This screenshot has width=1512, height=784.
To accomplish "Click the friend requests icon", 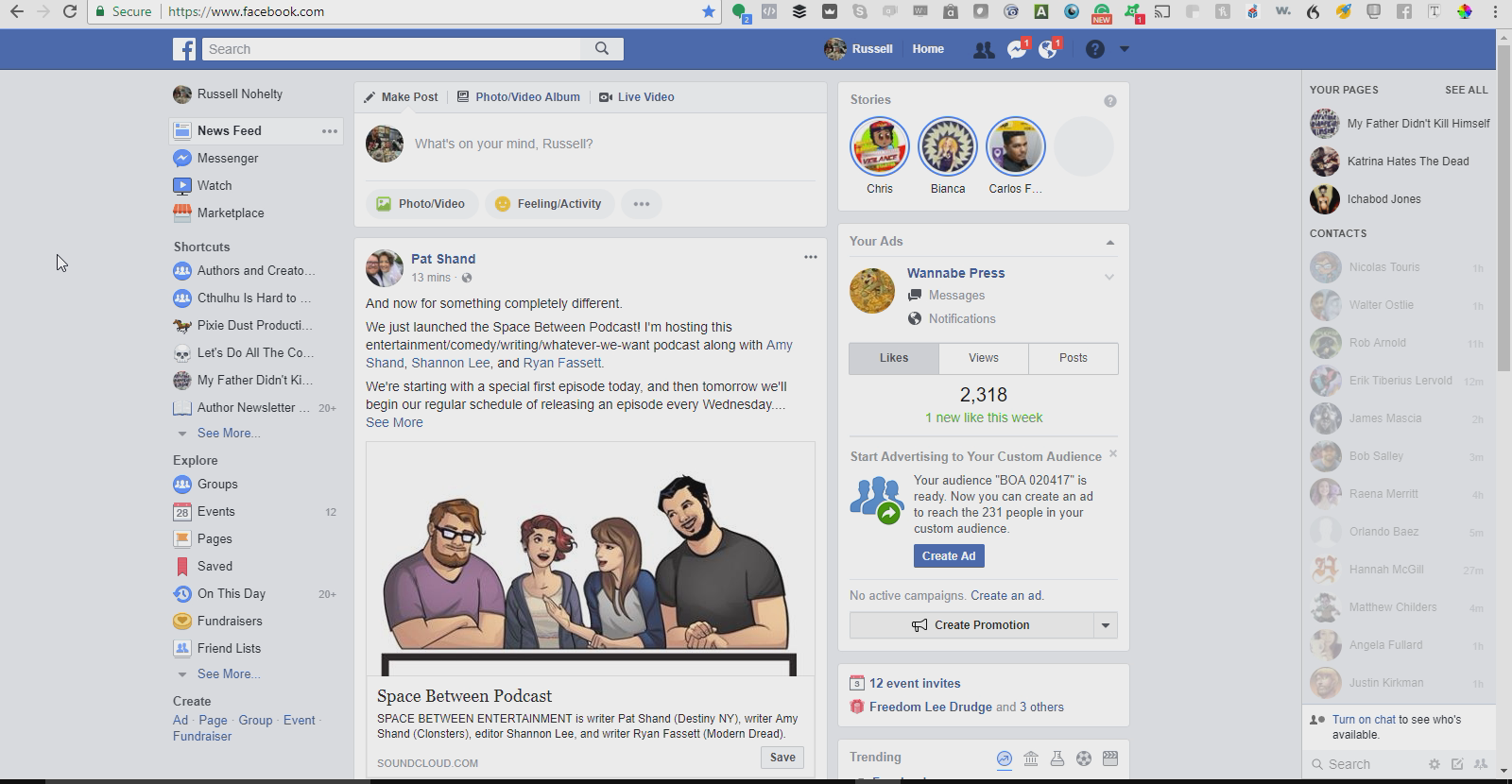I will [x=984, y=49].
